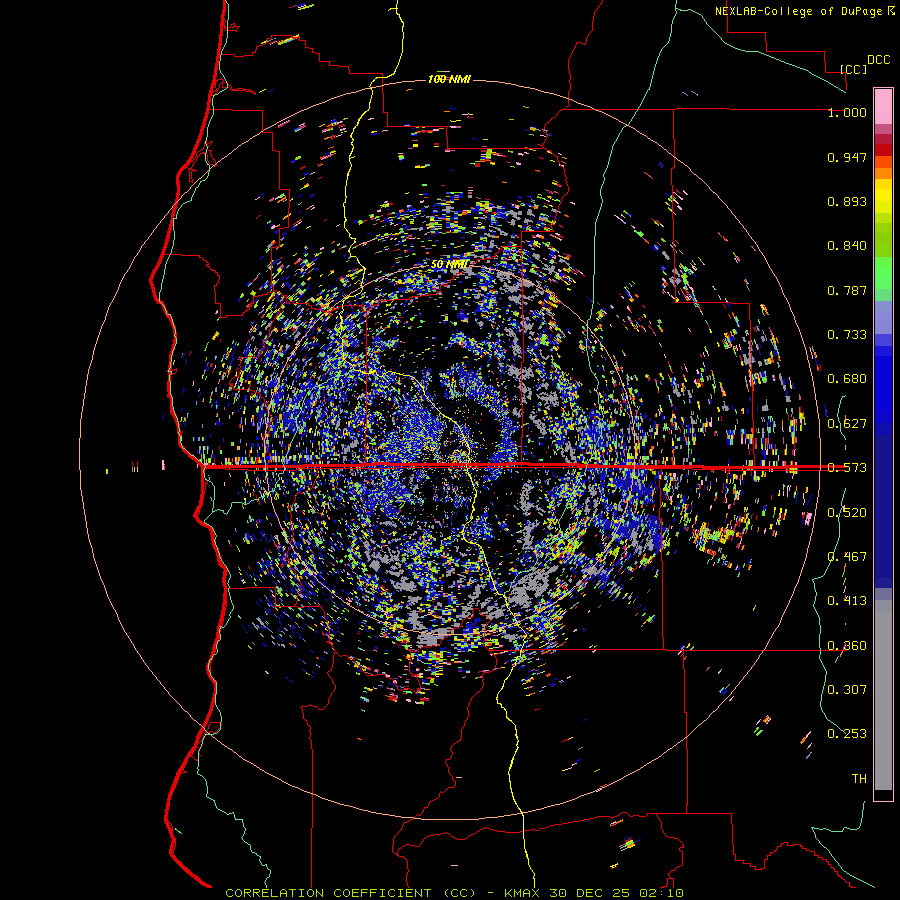Pick the bright green color bar segment
This screenshot has width=900, height=900.
tap(883, 273)
